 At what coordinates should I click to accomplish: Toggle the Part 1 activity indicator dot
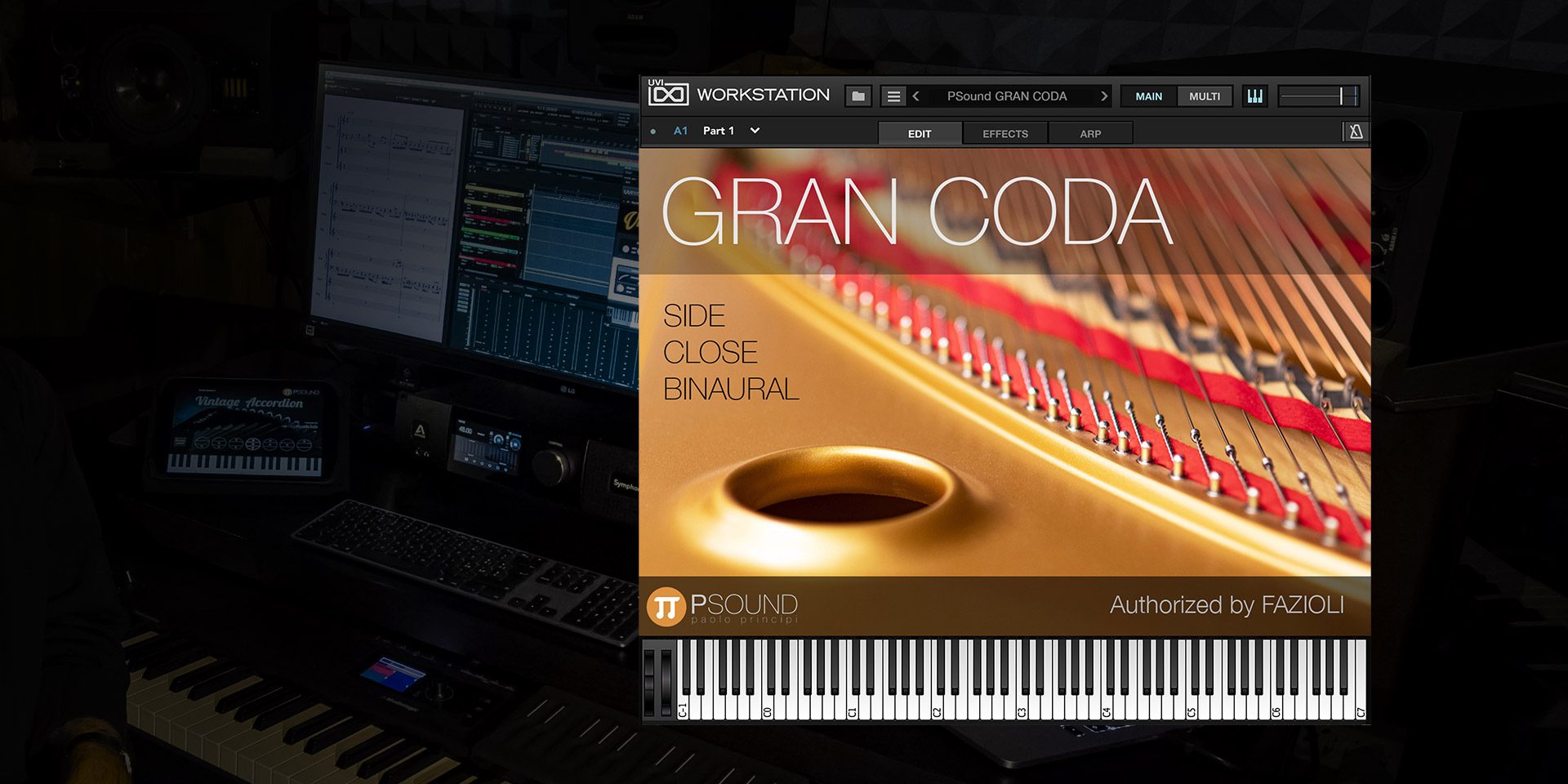click(x=653, y=131)
